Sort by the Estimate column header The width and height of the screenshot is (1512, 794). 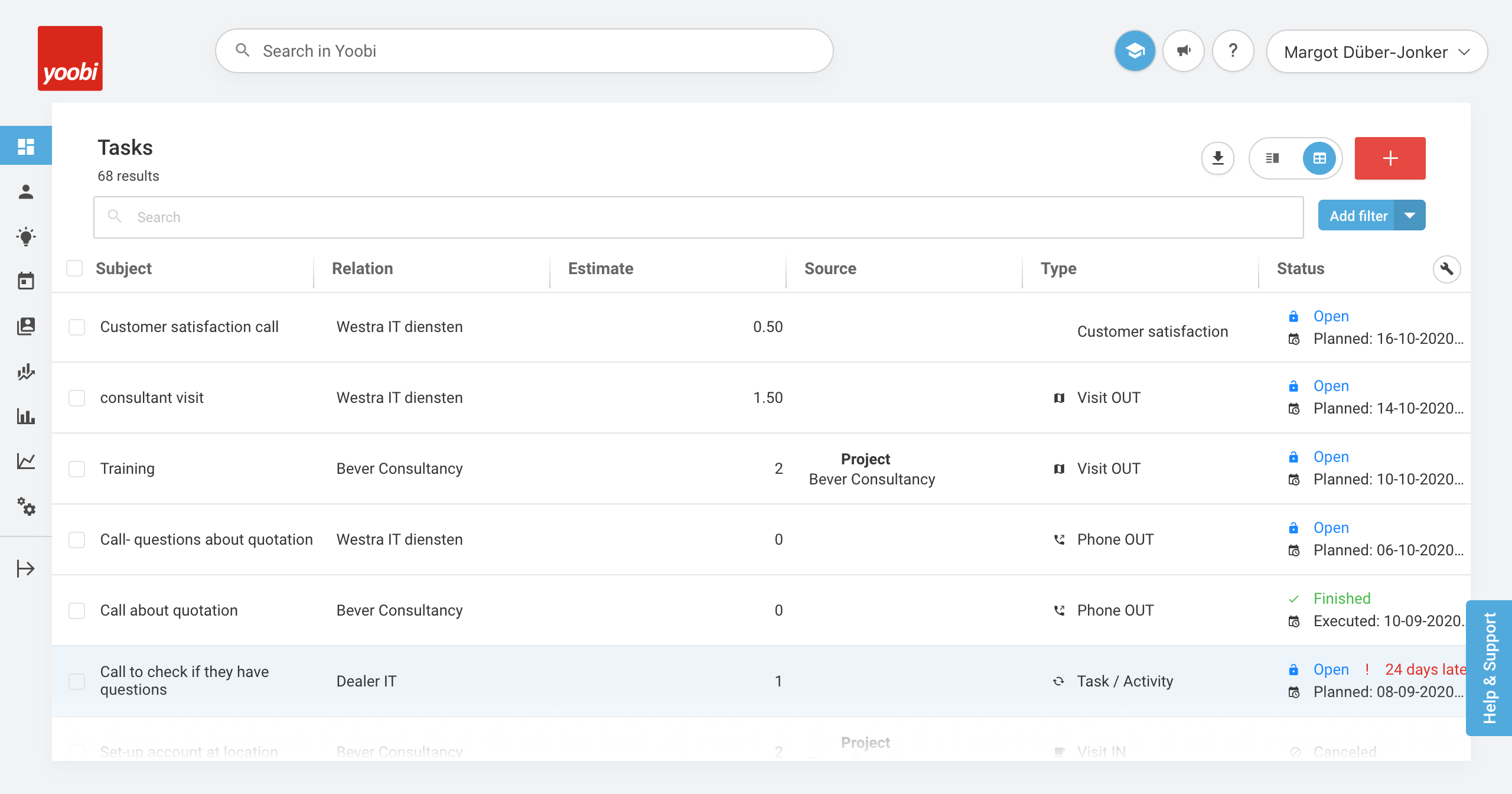click(600, 269)
